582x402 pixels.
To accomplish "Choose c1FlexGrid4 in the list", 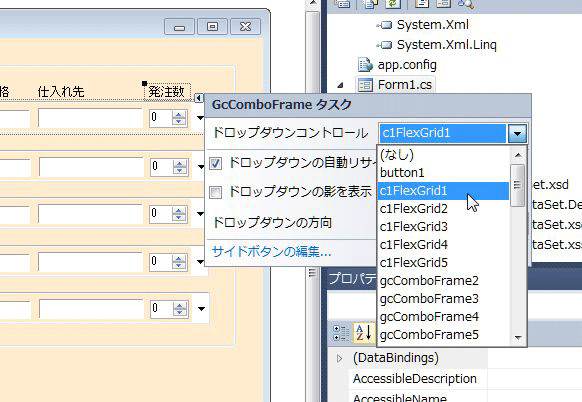I will (x=443, y=245).
